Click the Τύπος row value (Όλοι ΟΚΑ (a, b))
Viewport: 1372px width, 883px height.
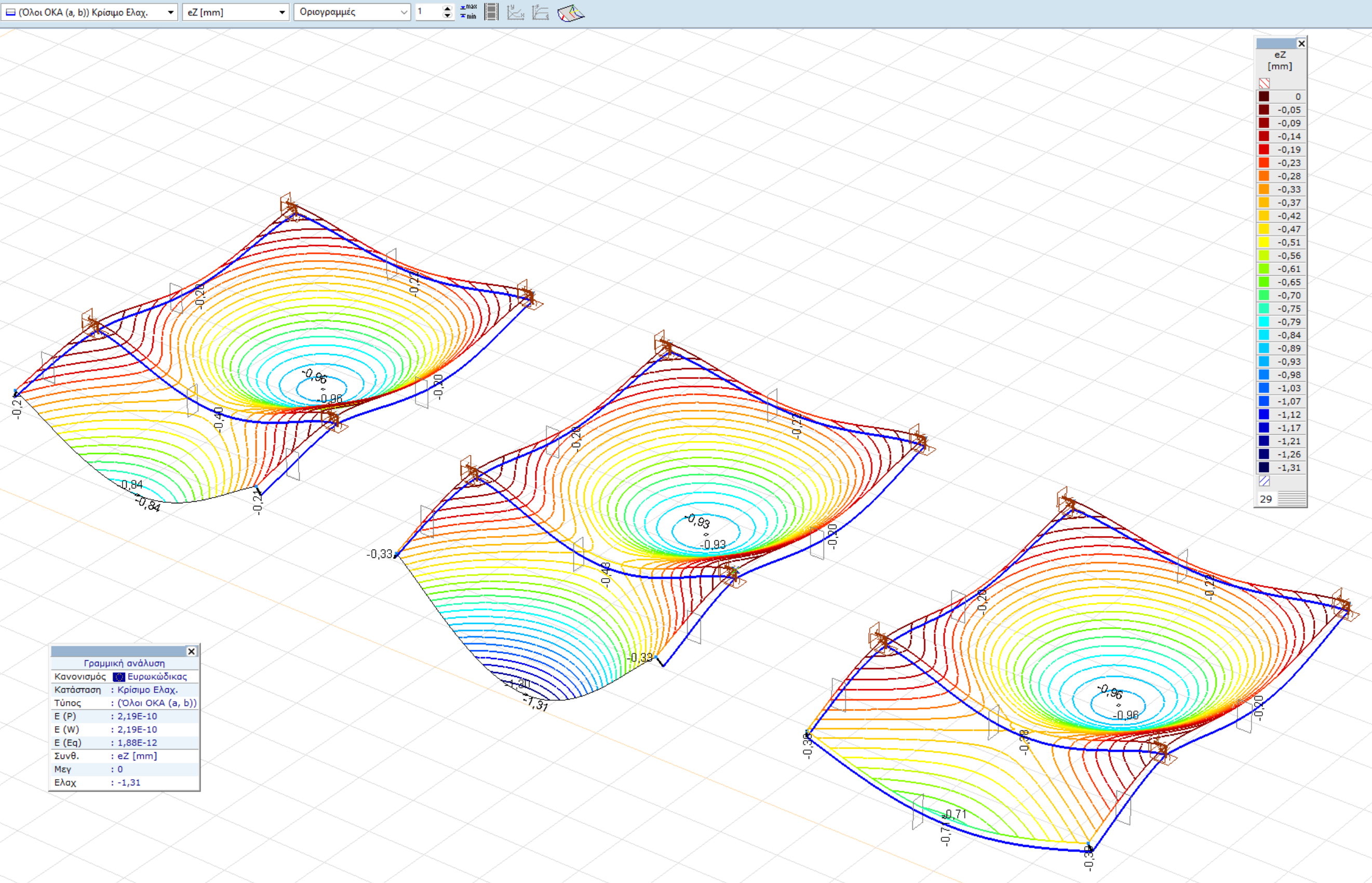[x=157, y=703]
